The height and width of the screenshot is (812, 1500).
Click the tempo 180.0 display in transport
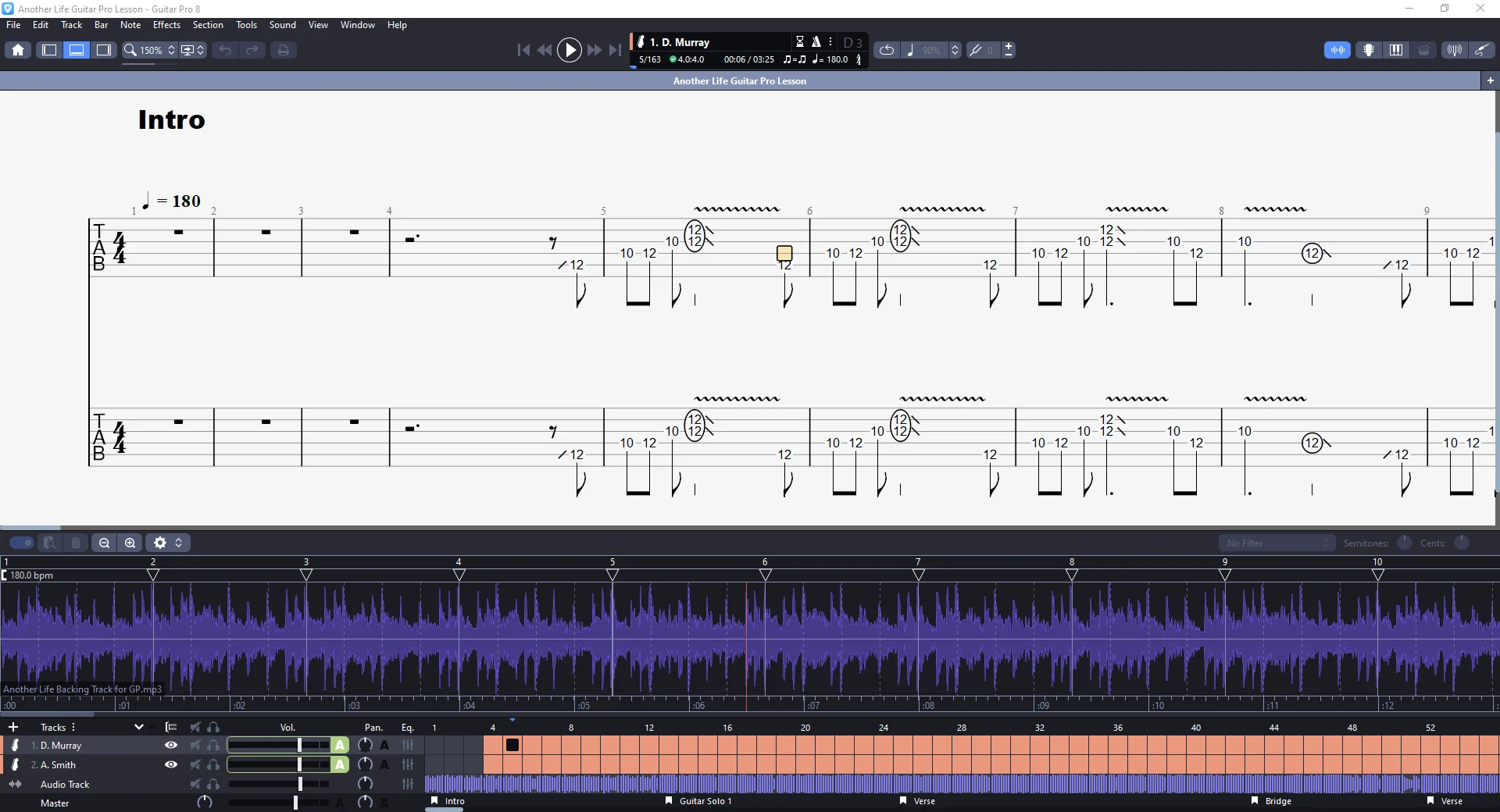tap(830, 59)
